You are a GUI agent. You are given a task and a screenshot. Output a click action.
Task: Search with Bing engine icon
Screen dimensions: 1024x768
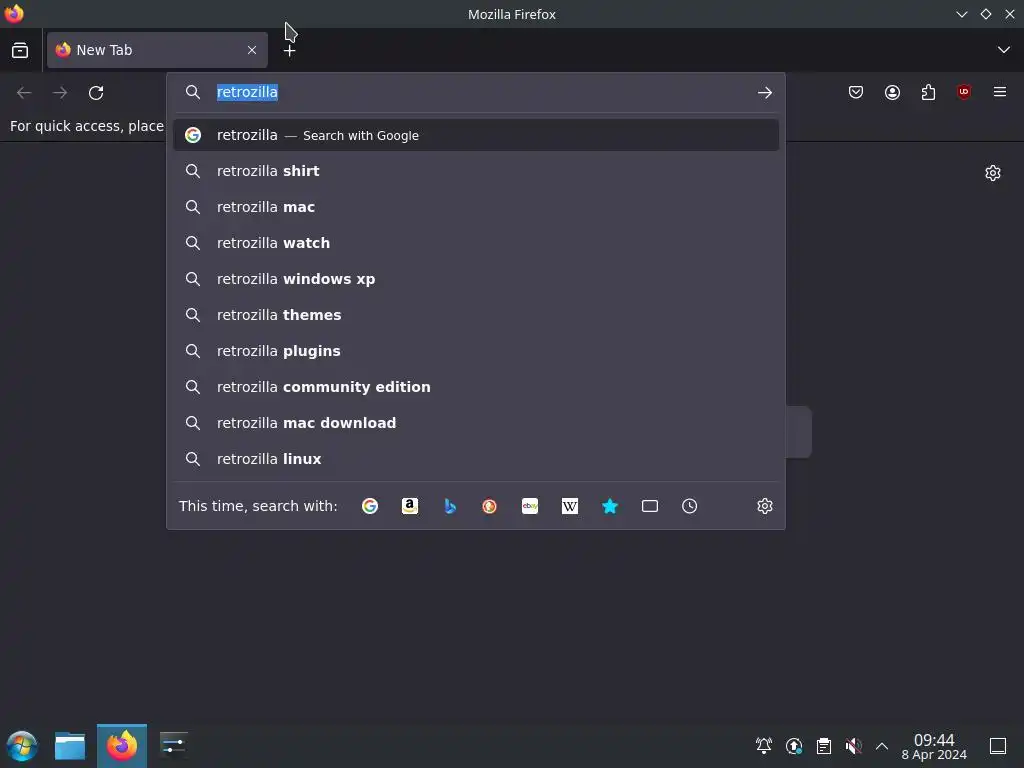coord(450,506)
